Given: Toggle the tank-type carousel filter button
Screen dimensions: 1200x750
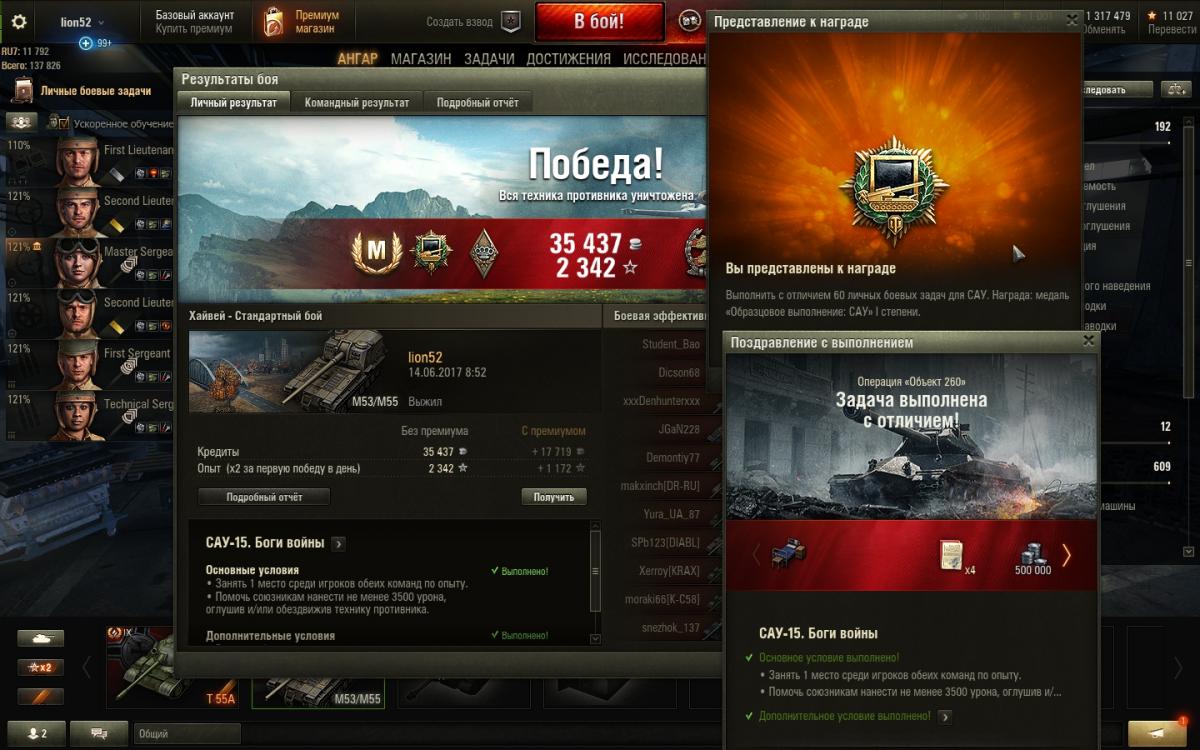Looking at the screenshot, I should pyautogui.click(x=40, y=638).
